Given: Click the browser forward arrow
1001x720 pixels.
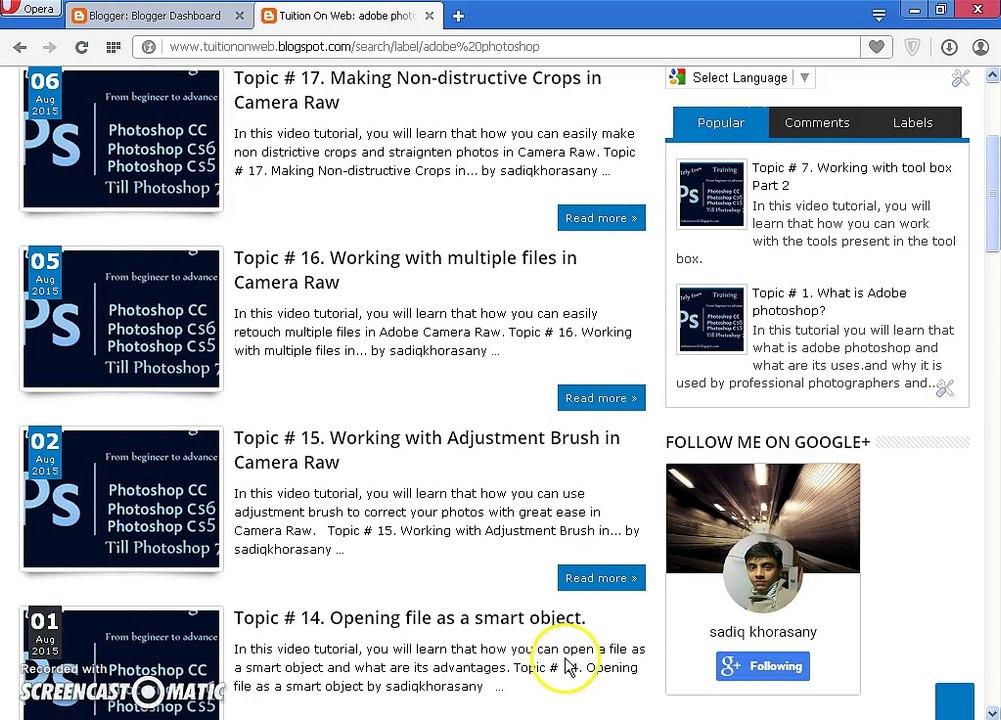Looking at the screenshot, I should pos(50,47).
